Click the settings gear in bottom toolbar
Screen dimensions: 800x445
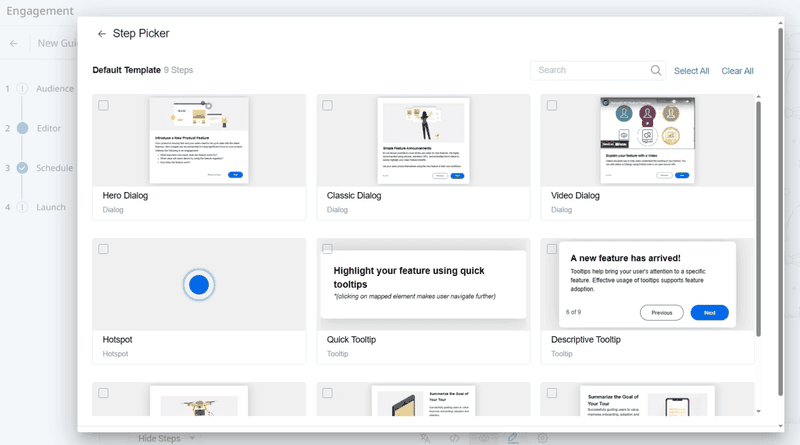[542, 438]
